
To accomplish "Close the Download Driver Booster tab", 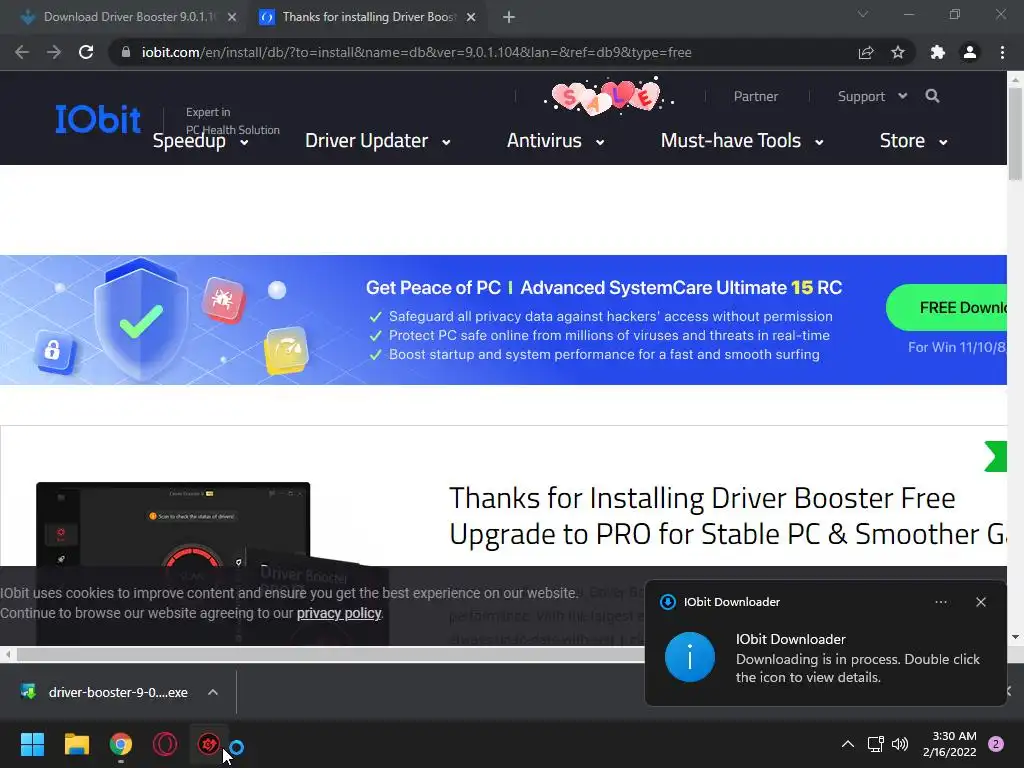I will click(232, 18).
